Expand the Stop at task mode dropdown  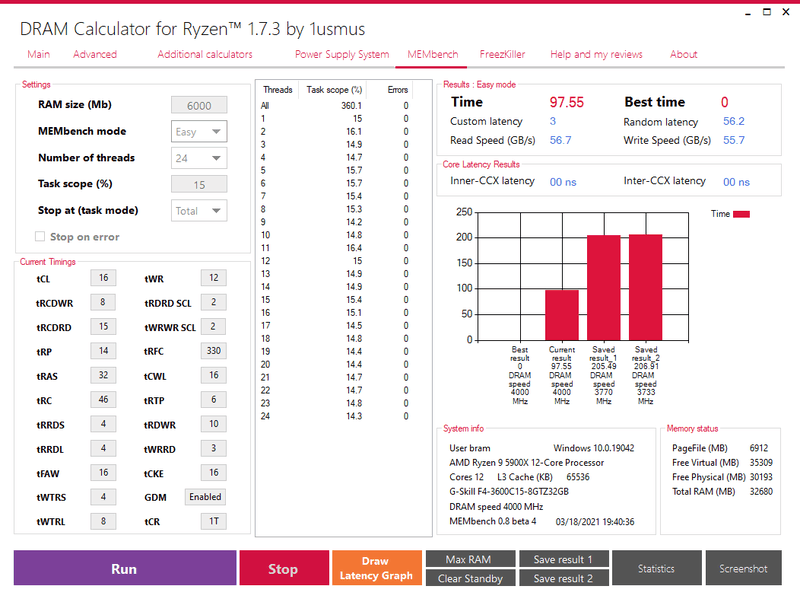(199, 211)
